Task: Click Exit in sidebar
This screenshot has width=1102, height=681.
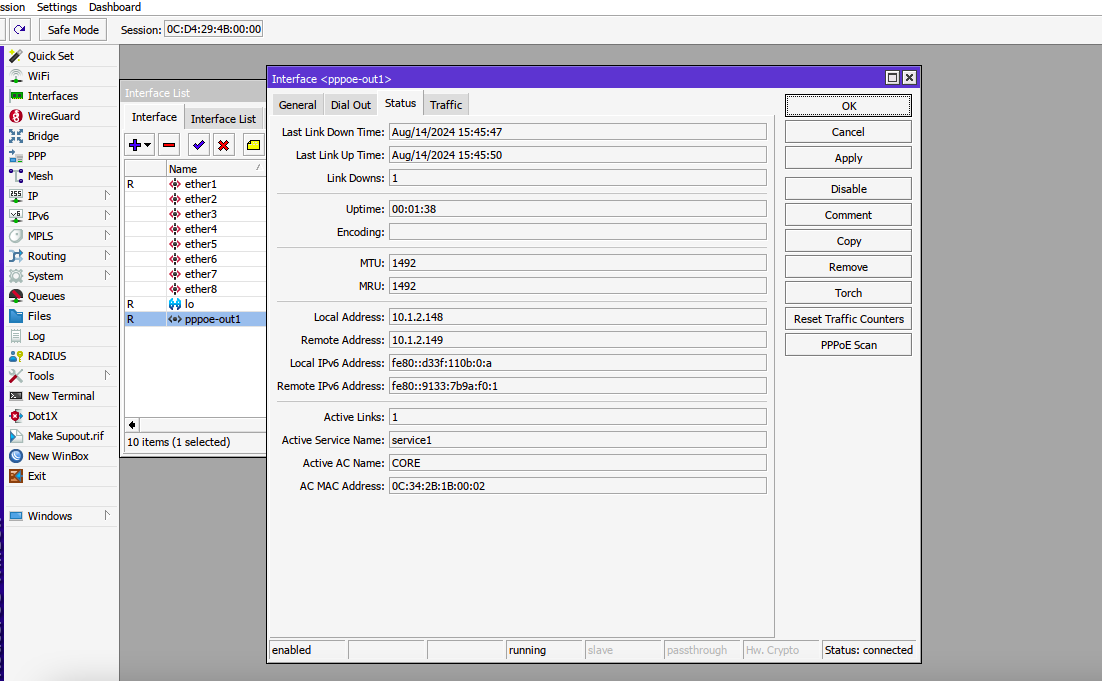Action: click(x=37, y=476)
